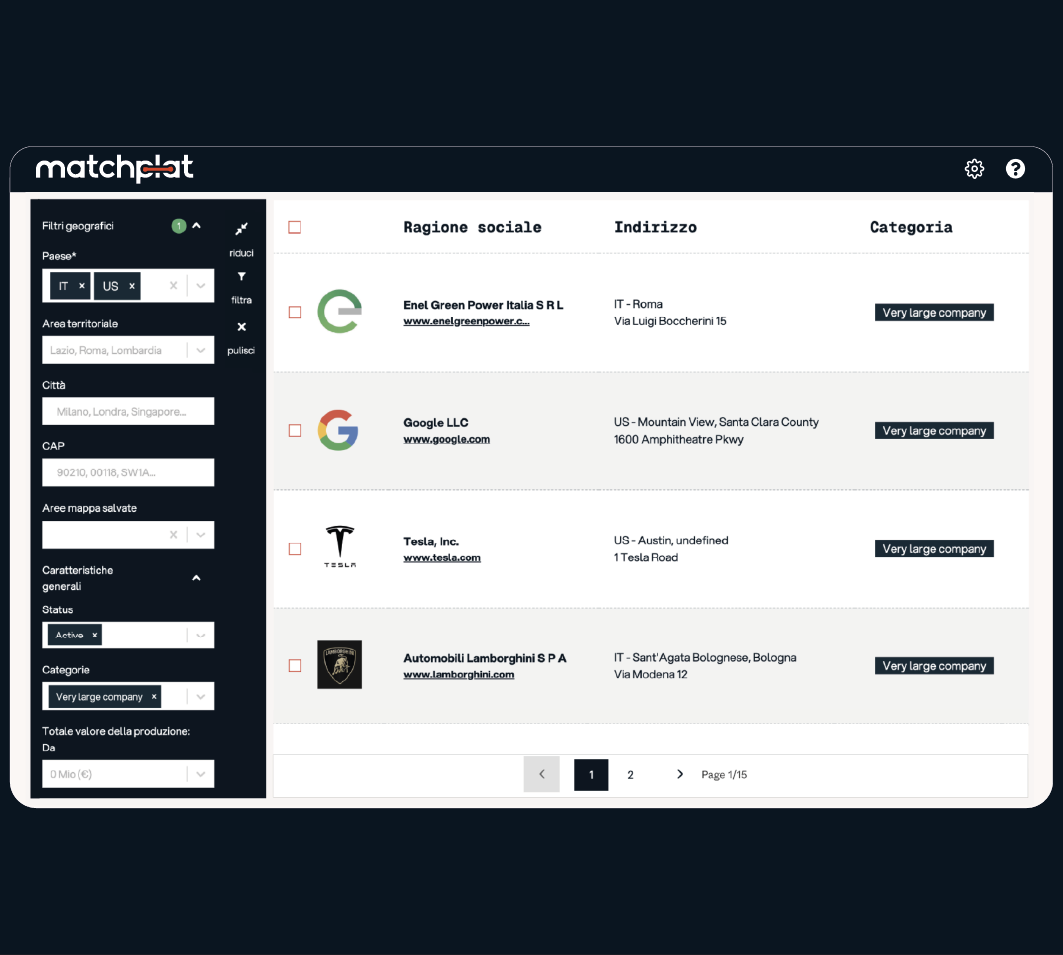Open the settings gear icon
The image size is (1063, 955).
[974, 169]
